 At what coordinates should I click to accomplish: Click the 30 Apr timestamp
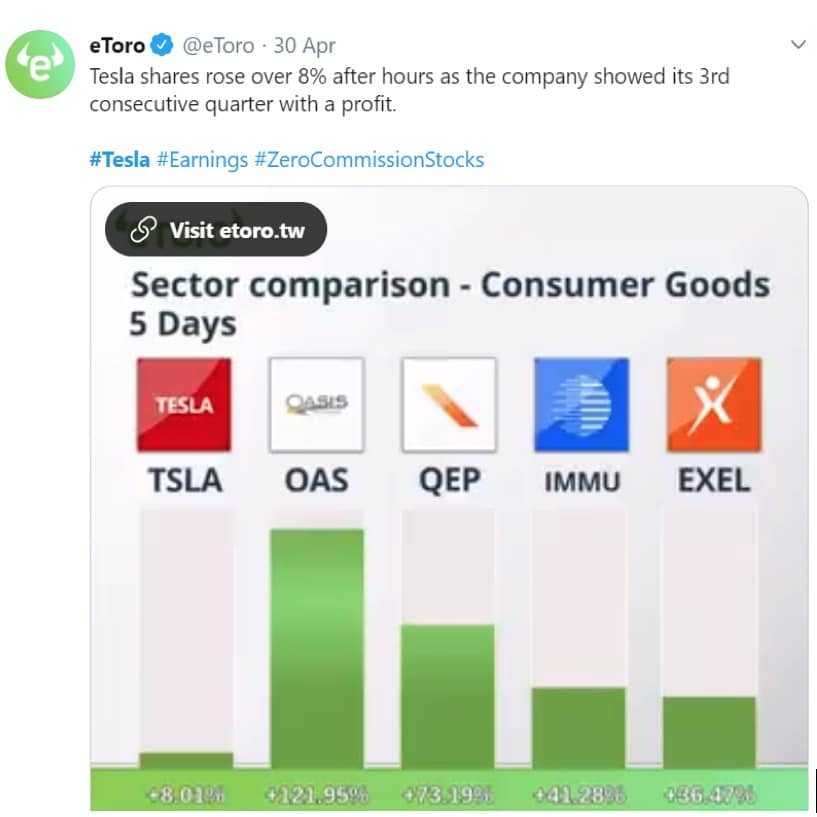tap(304, 45)
